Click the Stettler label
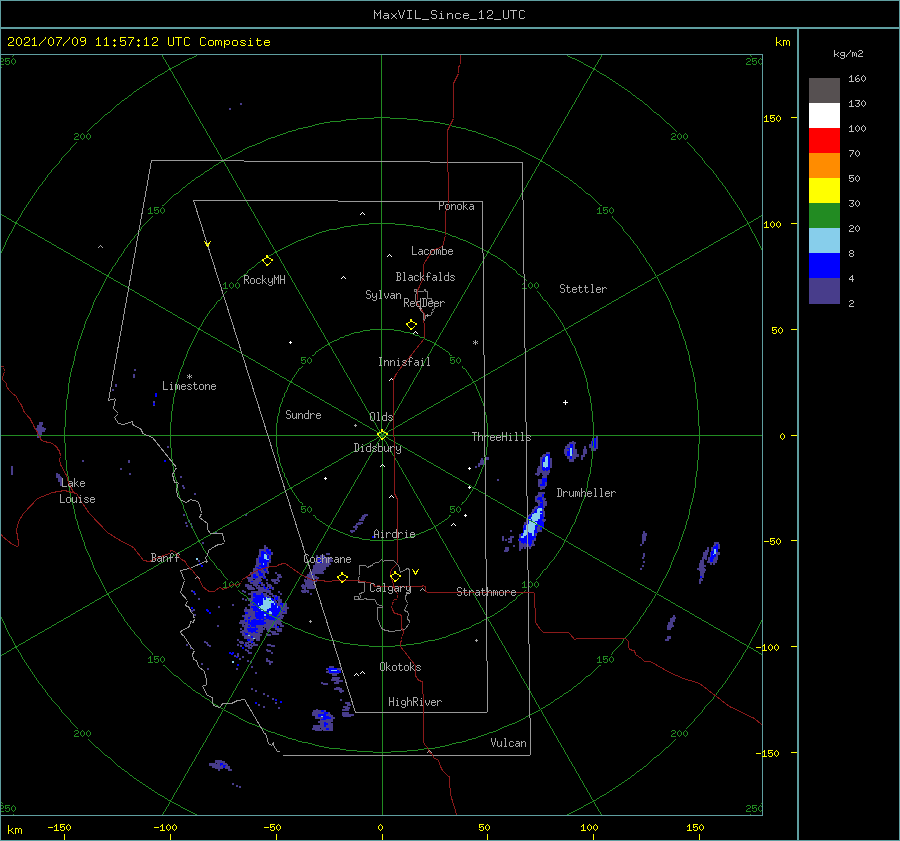Viewport: 900px width, 841px height. pyautogui.click(x=583, y=289)
